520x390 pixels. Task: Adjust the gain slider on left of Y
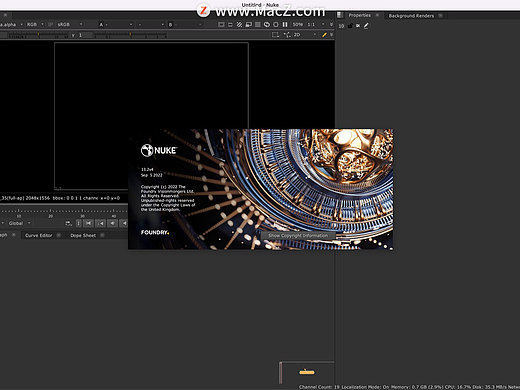click(x=37, y=35)
